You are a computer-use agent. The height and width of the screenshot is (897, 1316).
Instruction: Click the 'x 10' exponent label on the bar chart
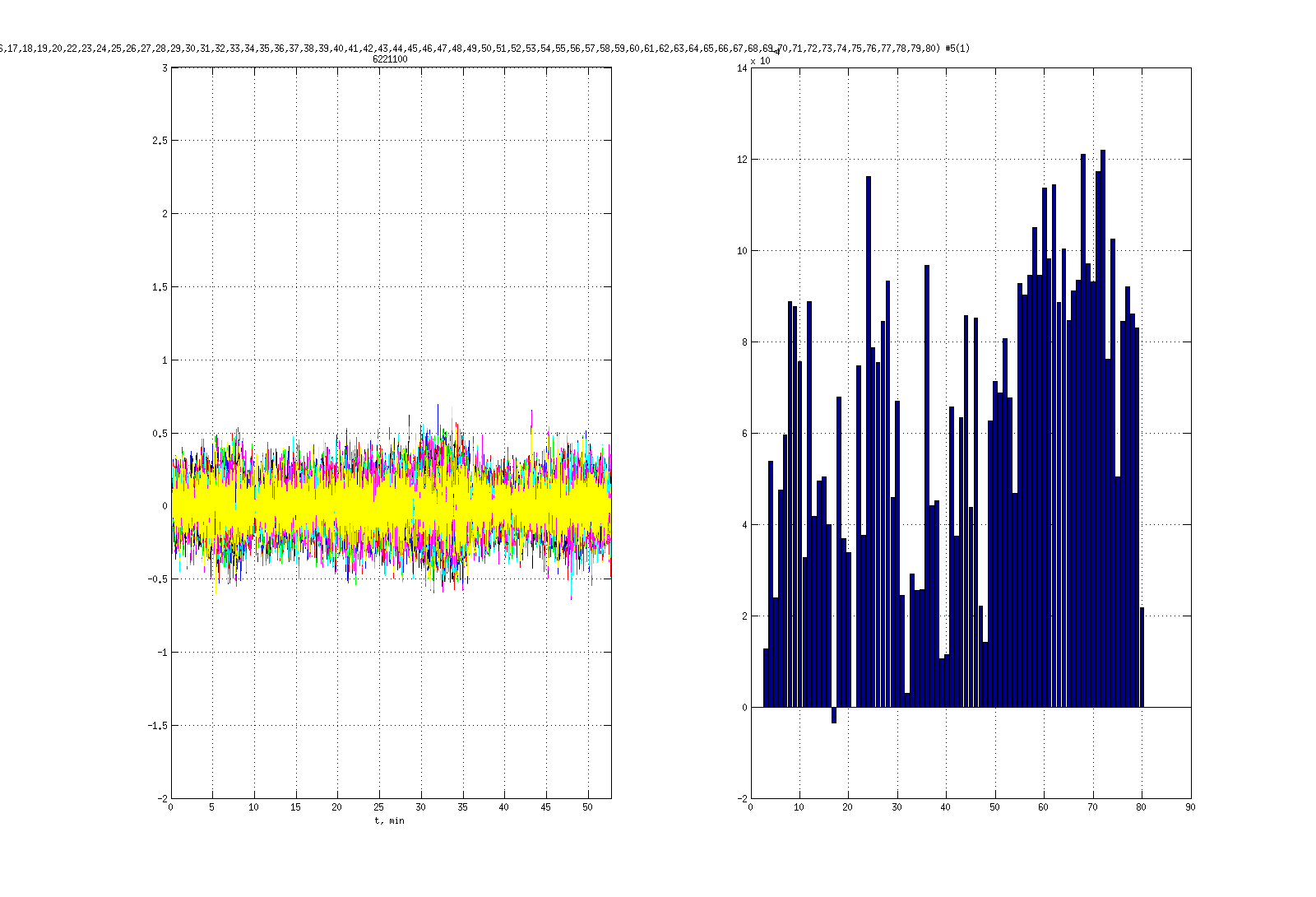pos(760,61)
